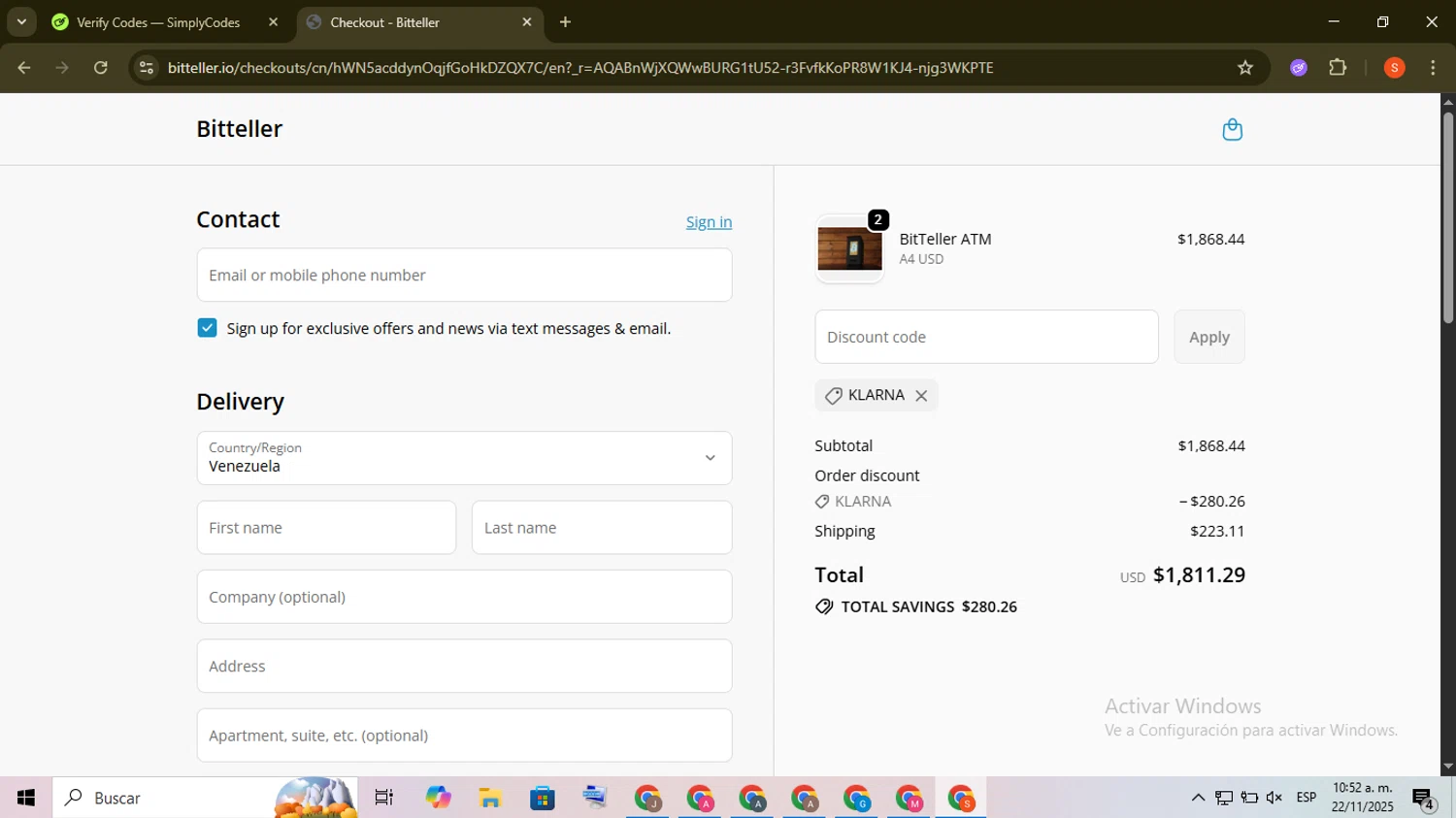Screen dimensions: 1456x818
Task: Click the First name field
Action: click(326, 528)
